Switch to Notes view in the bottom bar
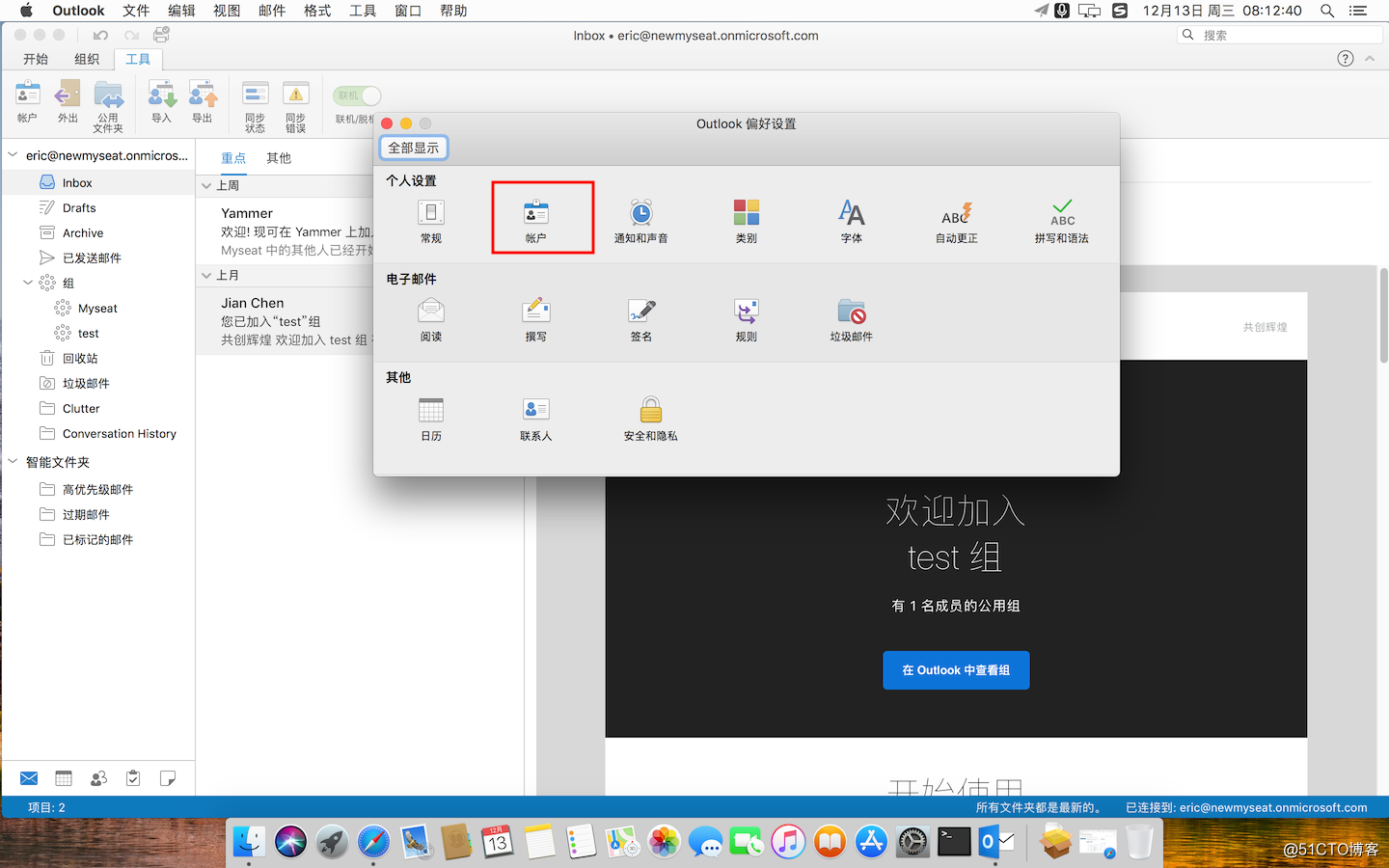 point(168,778)
